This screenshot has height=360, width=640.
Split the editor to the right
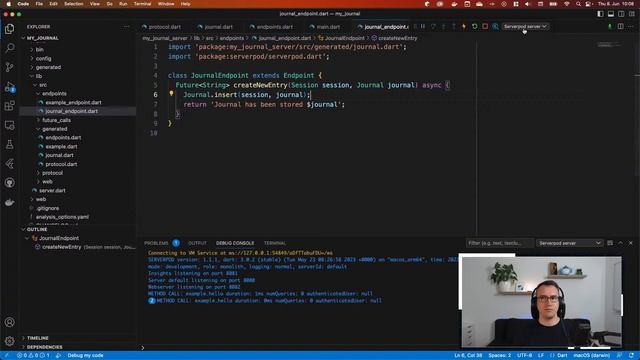click(x=620, y=27)
